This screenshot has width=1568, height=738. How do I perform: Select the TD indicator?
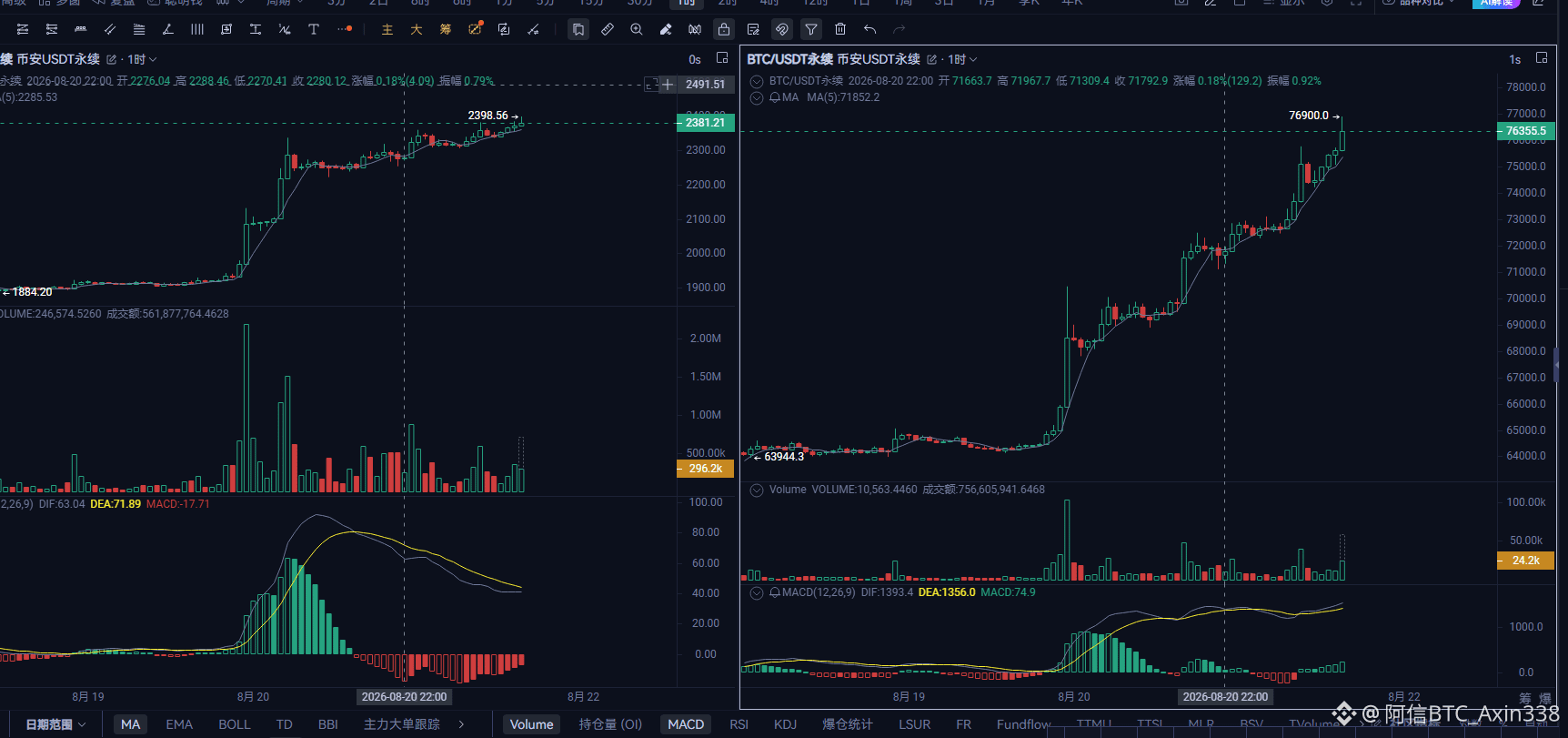pos(285,724)
